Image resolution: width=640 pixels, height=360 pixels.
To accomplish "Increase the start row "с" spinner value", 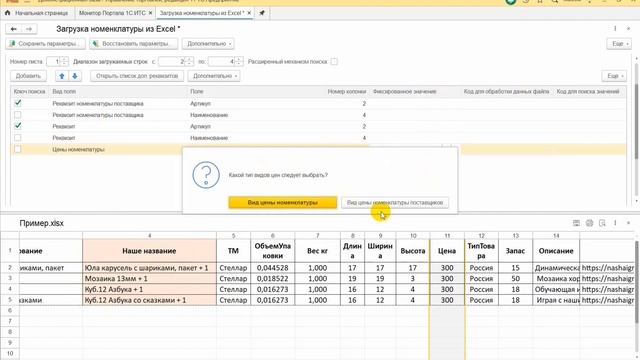I will coord(189,59).
